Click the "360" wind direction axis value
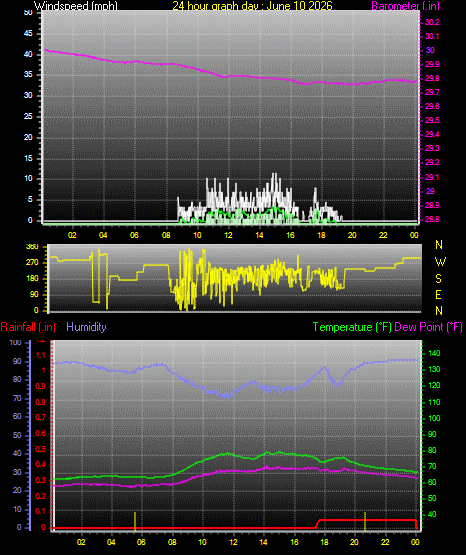Screen dimensions: 466x555 click(32, 247)
